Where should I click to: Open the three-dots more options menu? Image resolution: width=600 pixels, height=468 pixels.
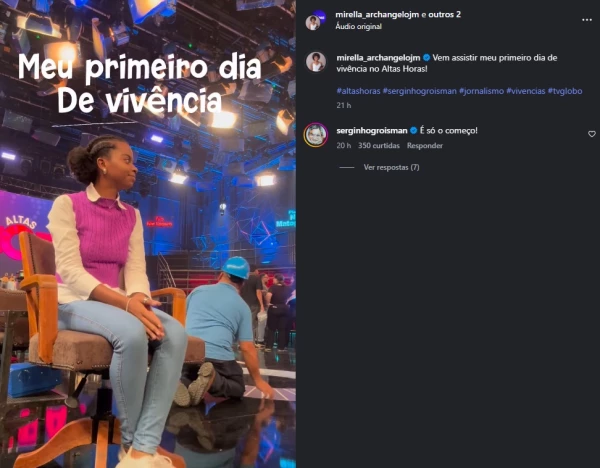coord(587,20)
